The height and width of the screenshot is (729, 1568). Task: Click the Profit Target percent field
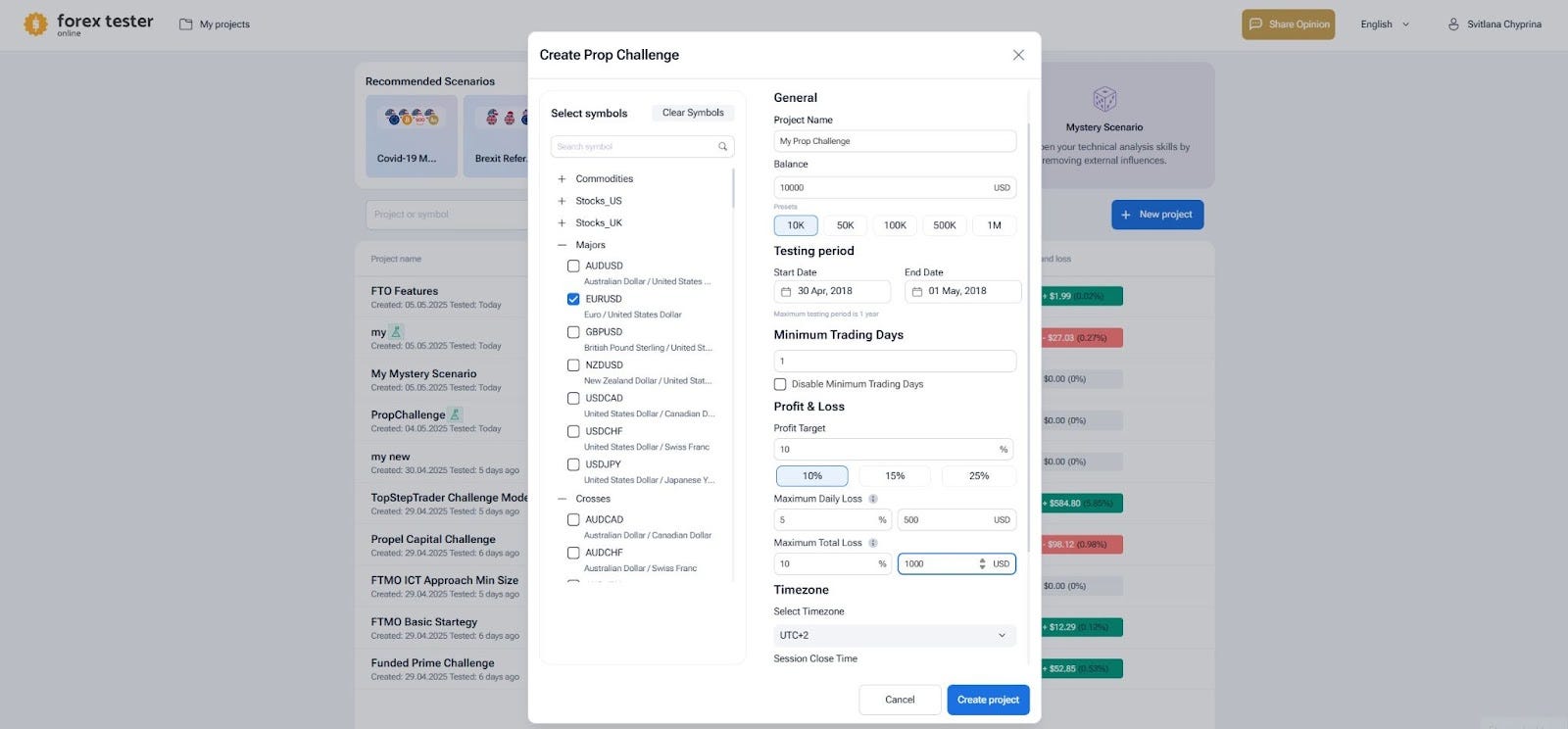[x=894, y=450]
